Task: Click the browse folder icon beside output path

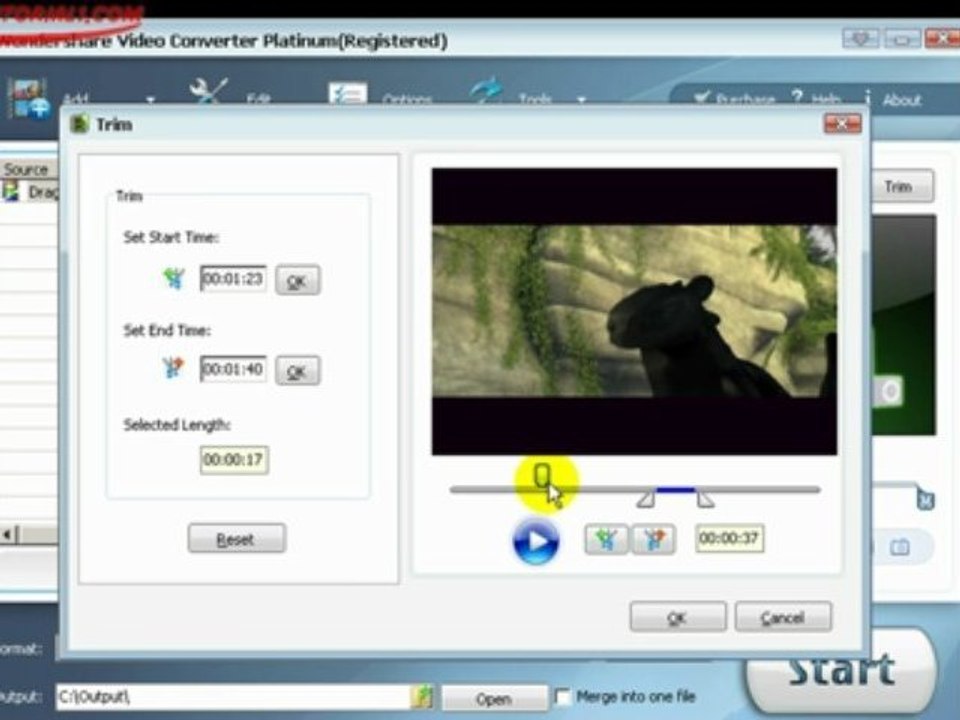Action: coord(422,697)
